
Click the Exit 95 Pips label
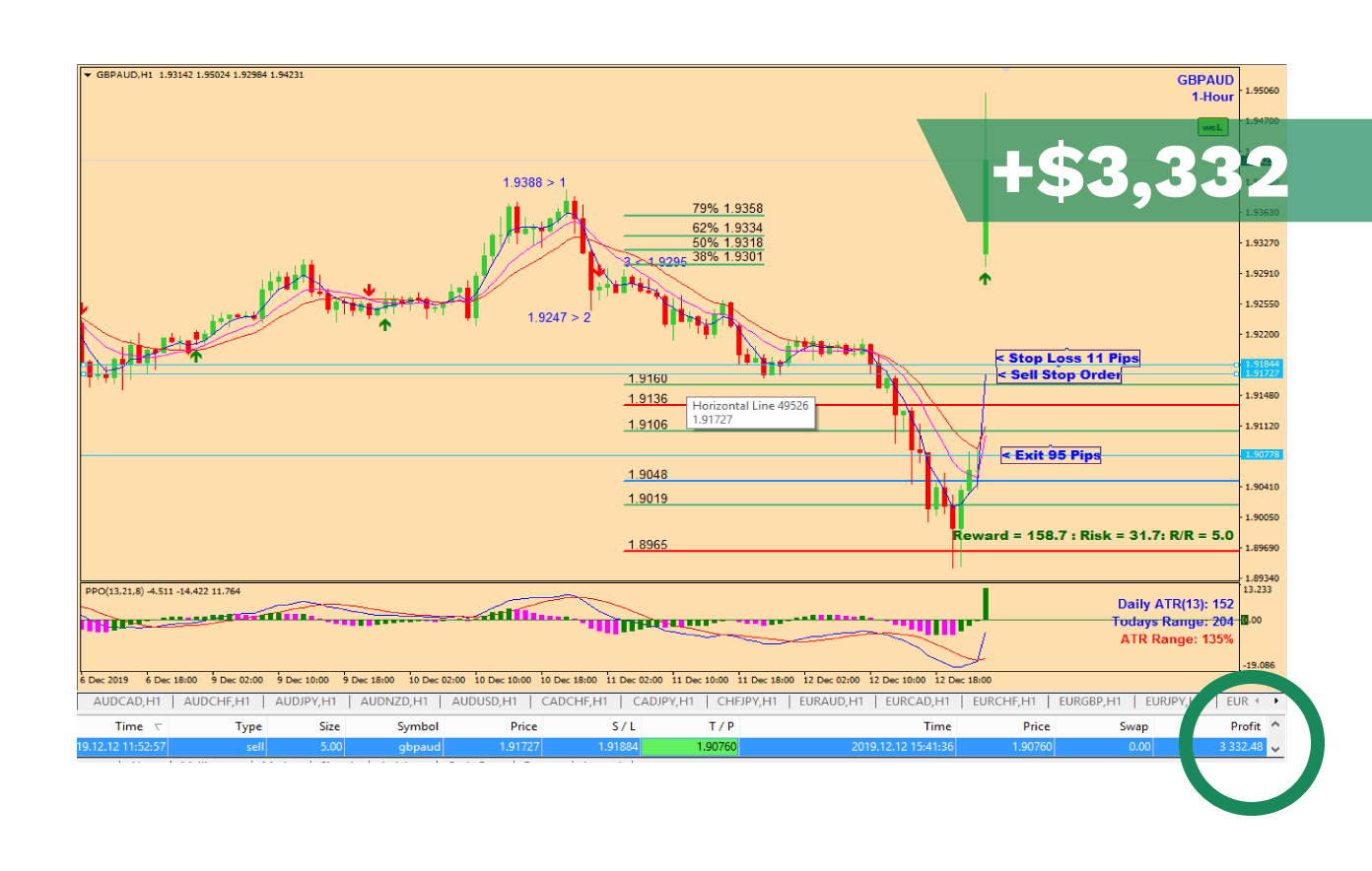(x=1051, y=455)
